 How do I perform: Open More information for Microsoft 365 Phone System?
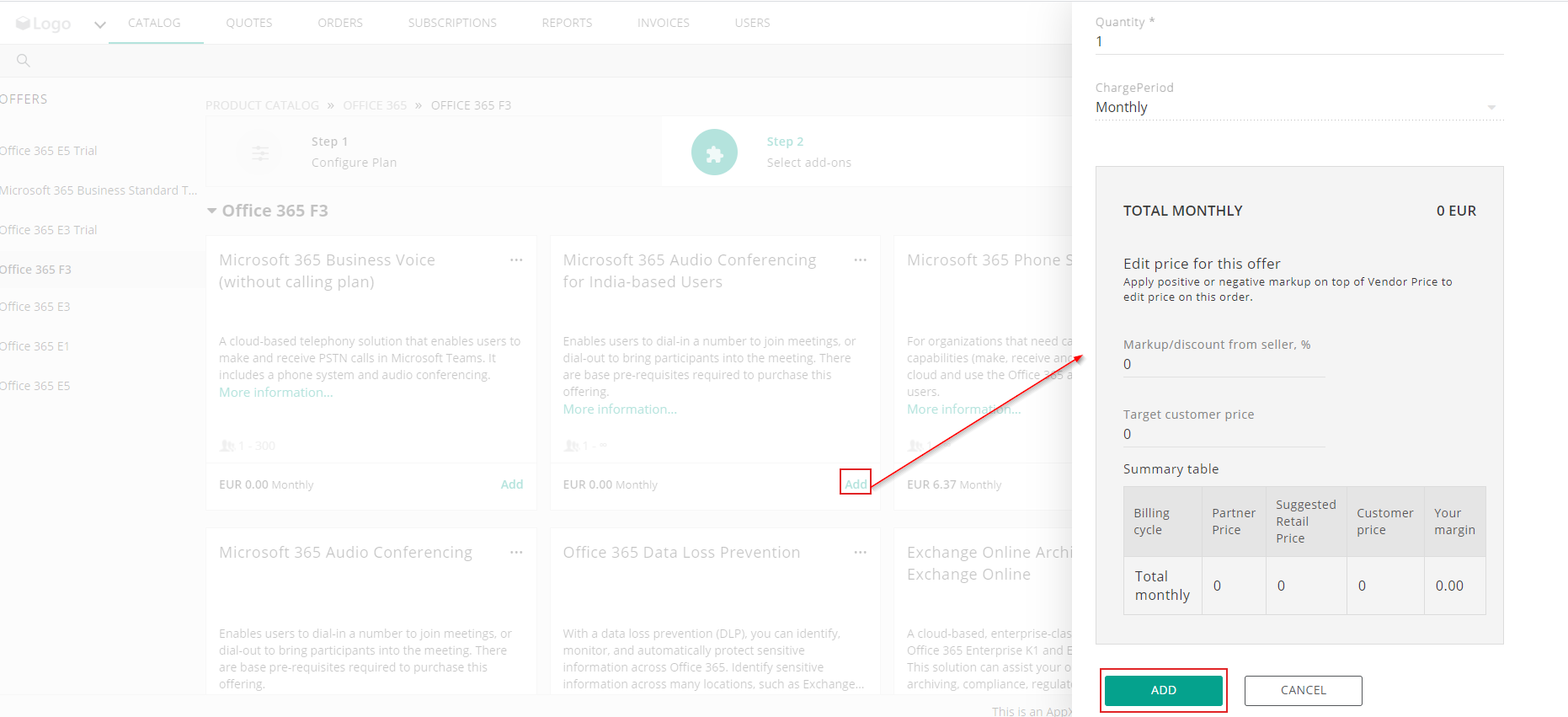pyautogui.click(x=963, y=409)
